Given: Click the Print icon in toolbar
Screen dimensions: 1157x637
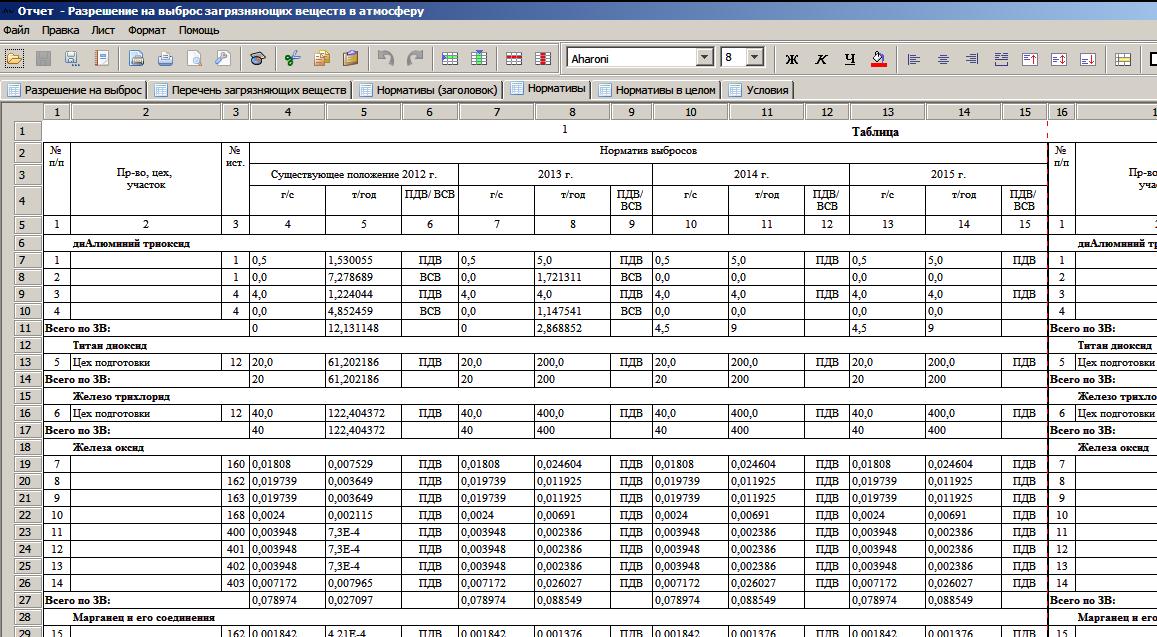Looking at the screenshot, I should 137,59.
